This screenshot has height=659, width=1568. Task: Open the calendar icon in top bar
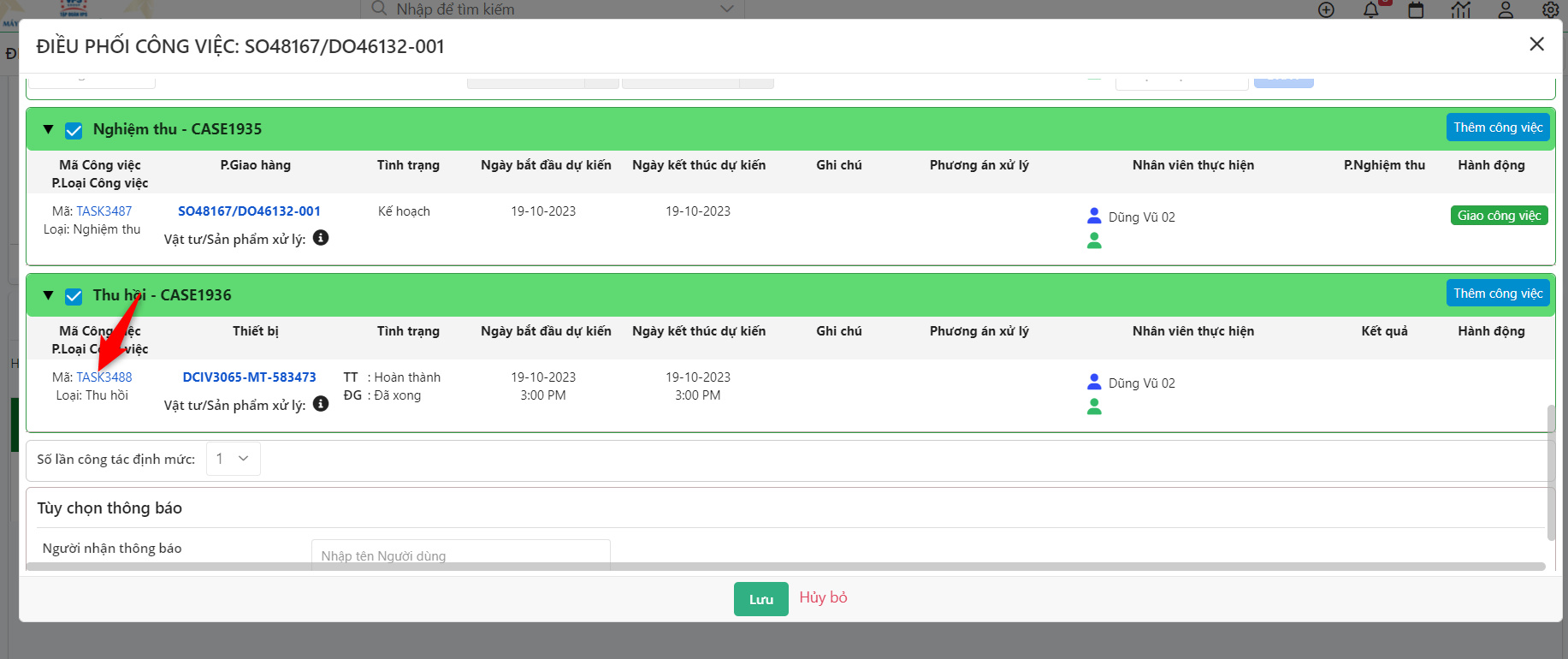(1417, 10)
